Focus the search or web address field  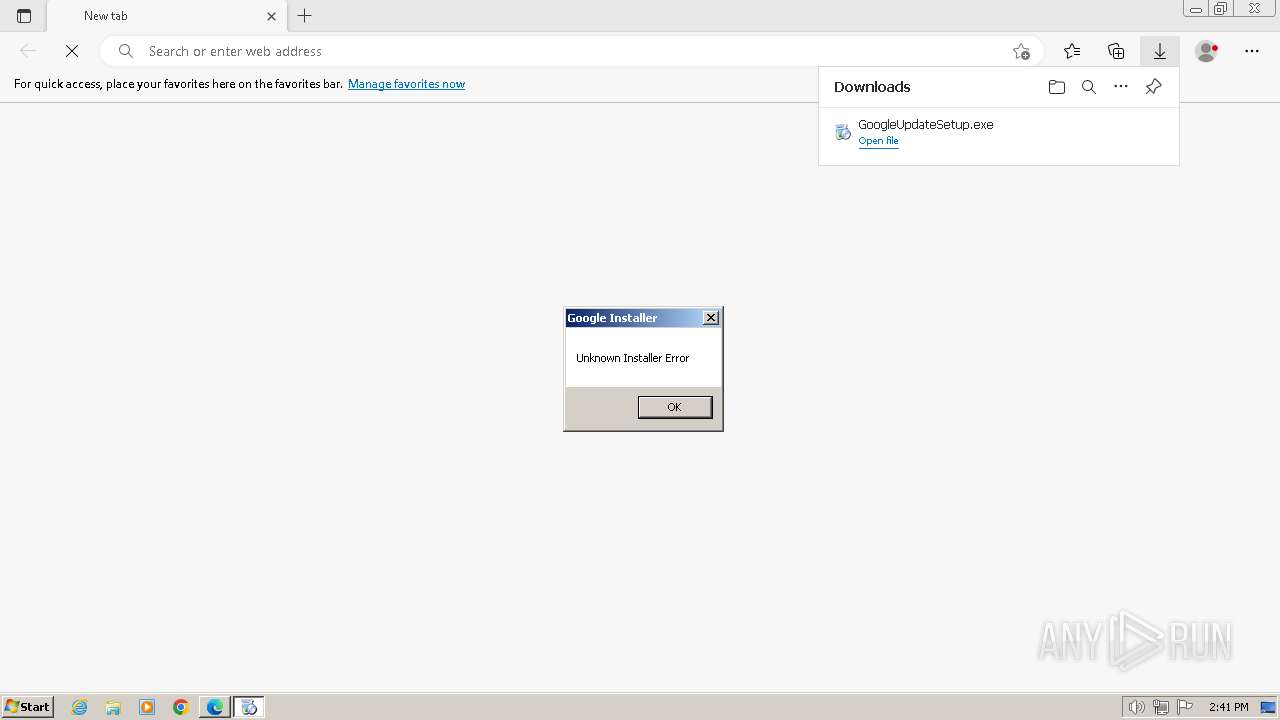coord(572,51)
